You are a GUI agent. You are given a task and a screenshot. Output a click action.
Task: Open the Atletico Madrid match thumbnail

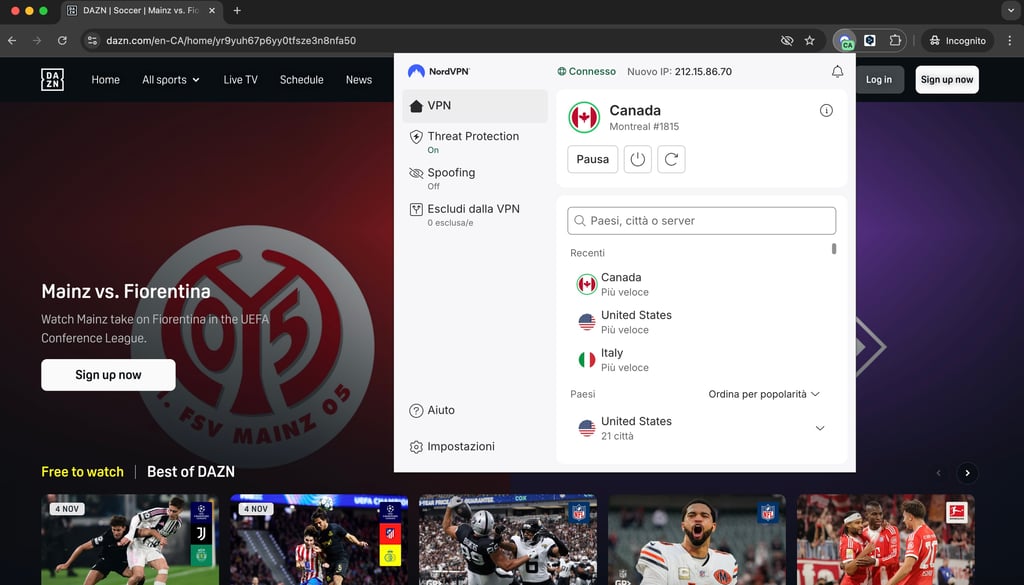[x=319, y=539]
